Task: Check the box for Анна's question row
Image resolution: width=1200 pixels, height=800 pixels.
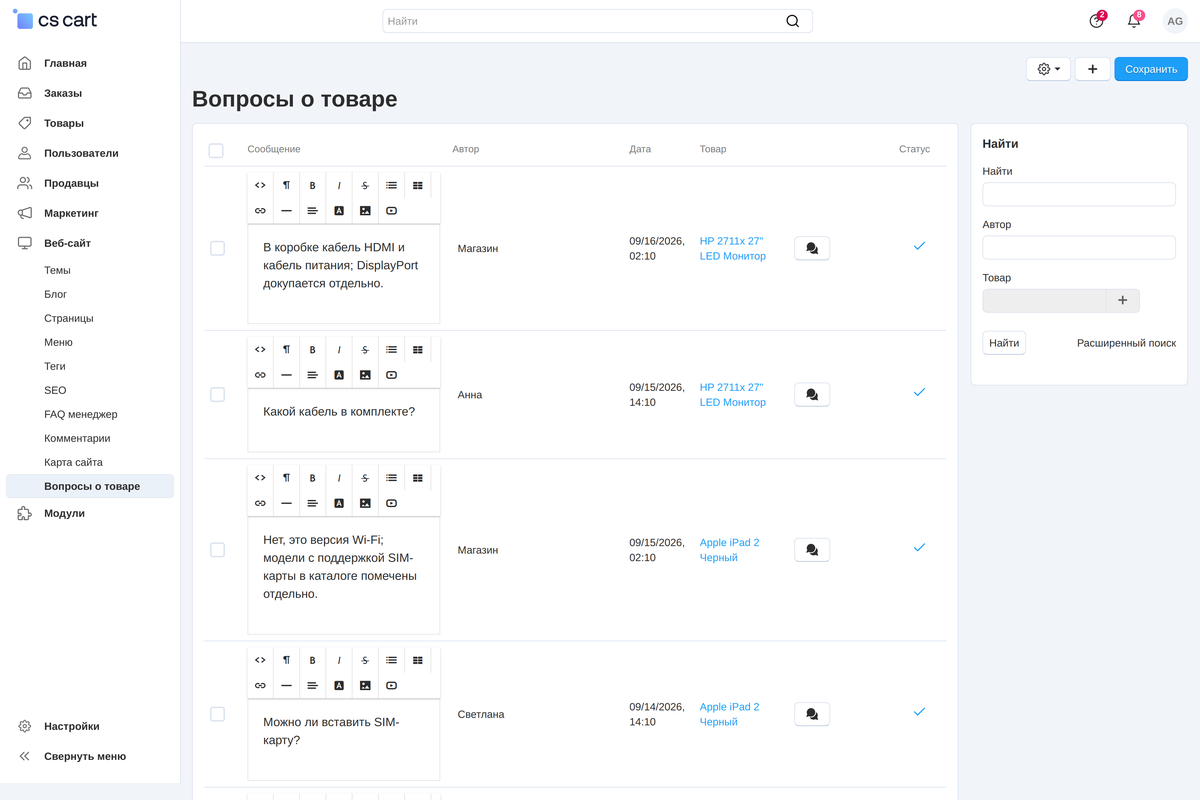Action: (x=217, y=395)
